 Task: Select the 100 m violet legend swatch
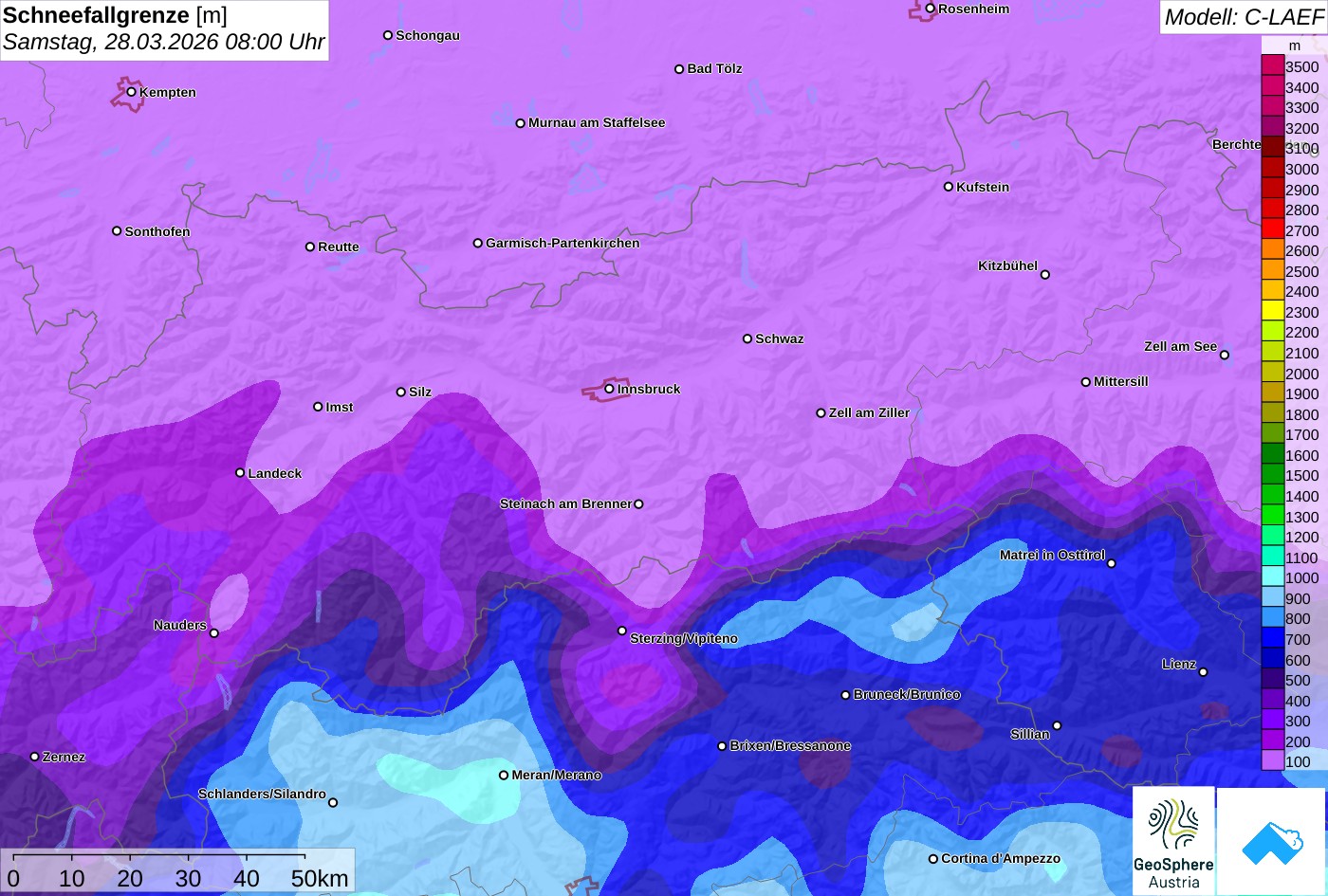[1272, 761]
